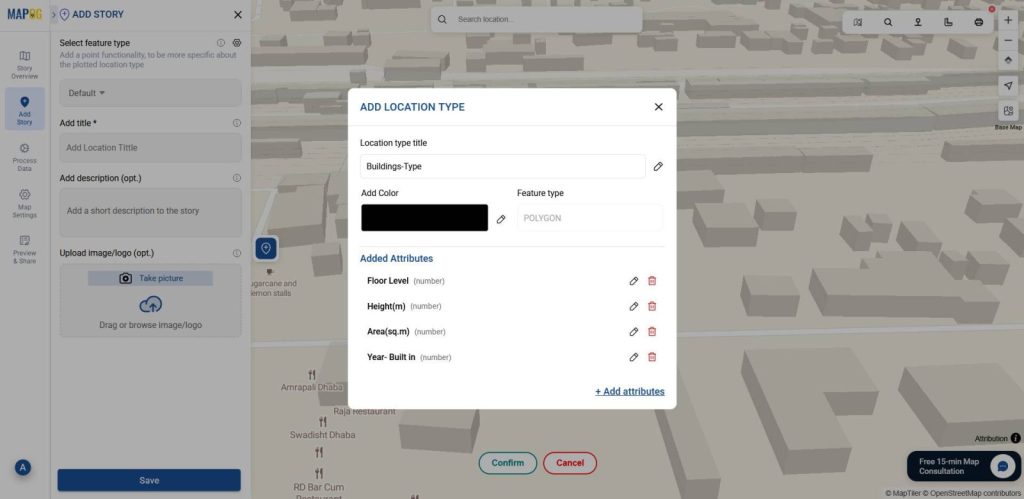The width and height of the screenshot is (1024, 499).
Task: Click the MAPOG logo
Action: [x=24, y=14]
